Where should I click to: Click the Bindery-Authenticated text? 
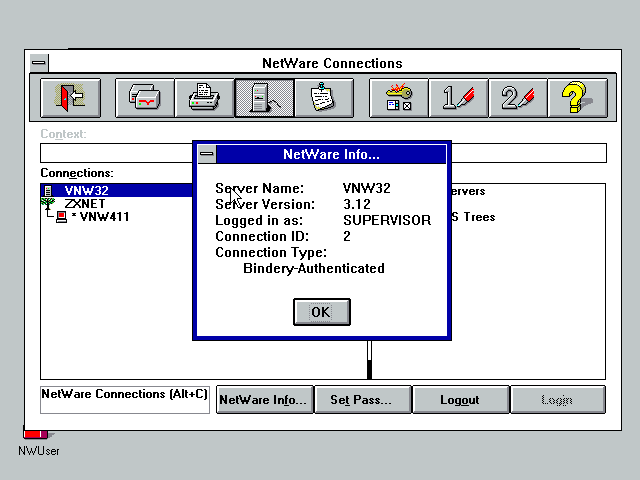point(314,269)
